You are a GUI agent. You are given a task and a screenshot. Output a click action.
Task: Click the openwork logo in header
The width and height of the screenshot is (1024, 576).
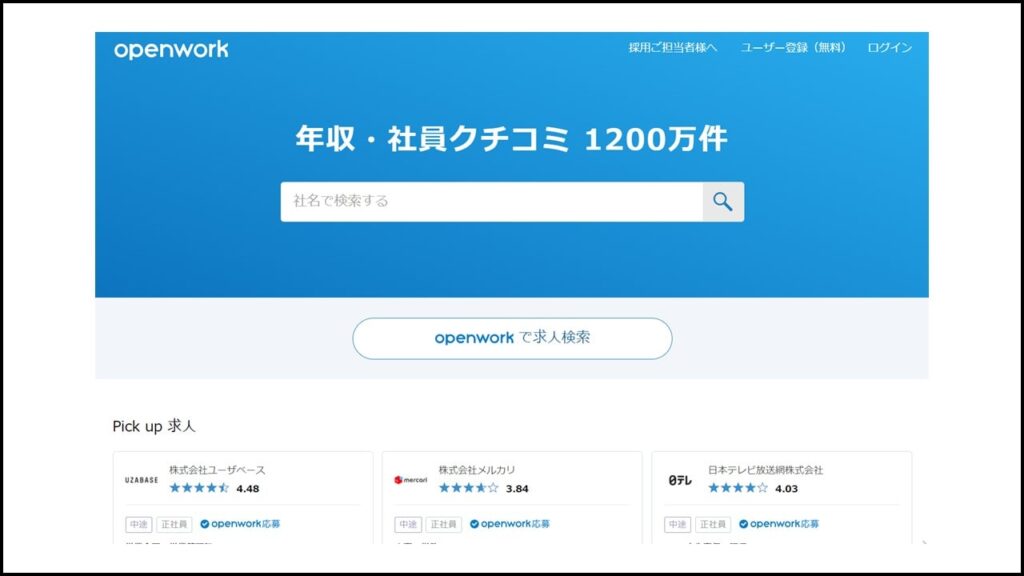pyautogui.click(x=171, y=50)
